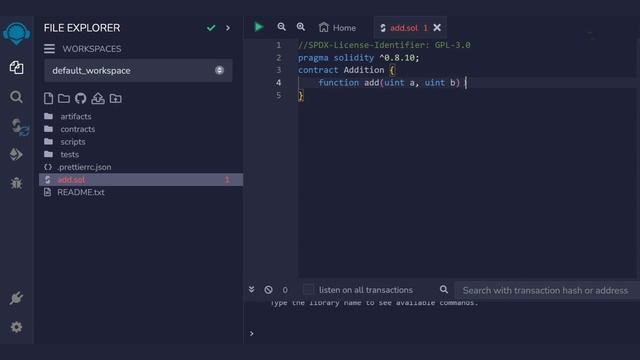Expand the scripts folder
This screenshot has width=640, height=360.
click(x=73, y=142)
